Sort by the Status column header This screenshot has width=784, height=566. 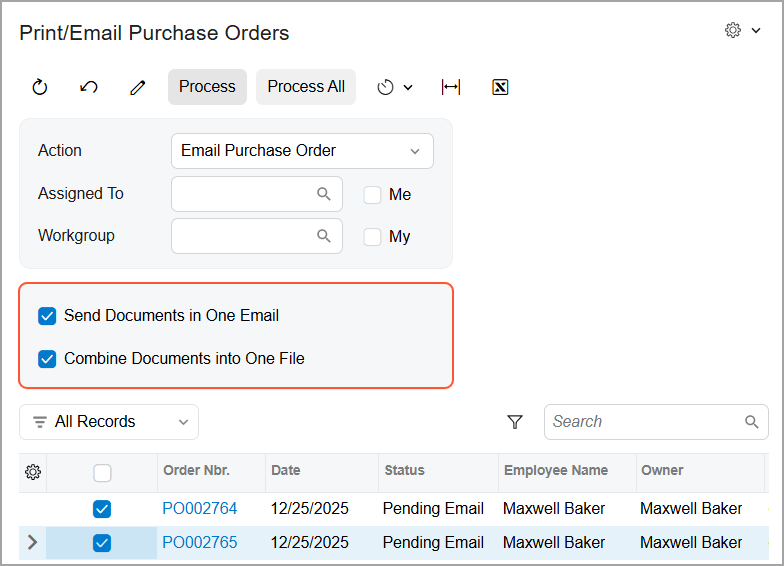(x=405, y=470)
